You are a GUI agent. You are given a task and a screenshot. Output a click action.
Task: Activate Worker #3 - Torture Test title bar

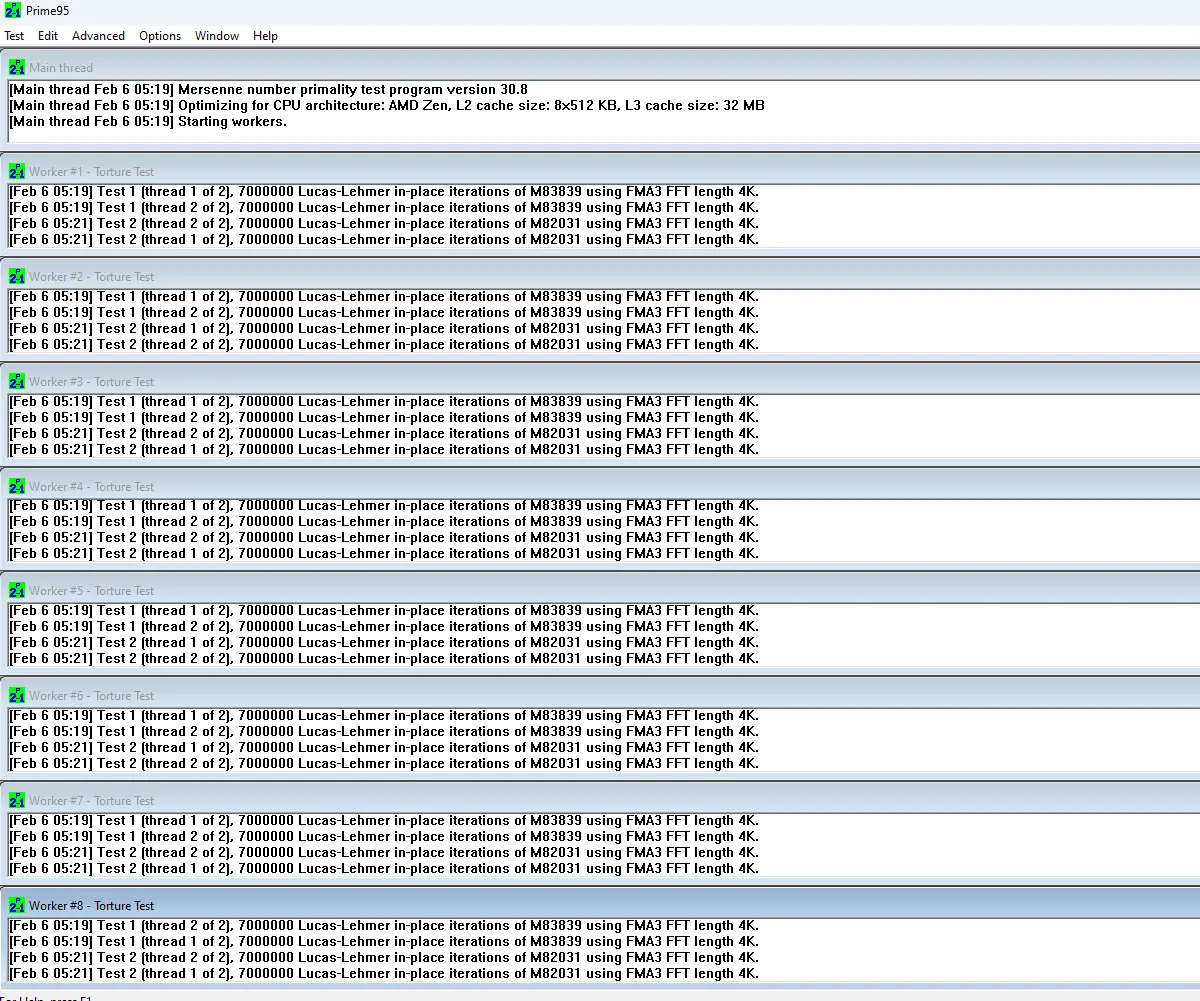coord(600,381)
